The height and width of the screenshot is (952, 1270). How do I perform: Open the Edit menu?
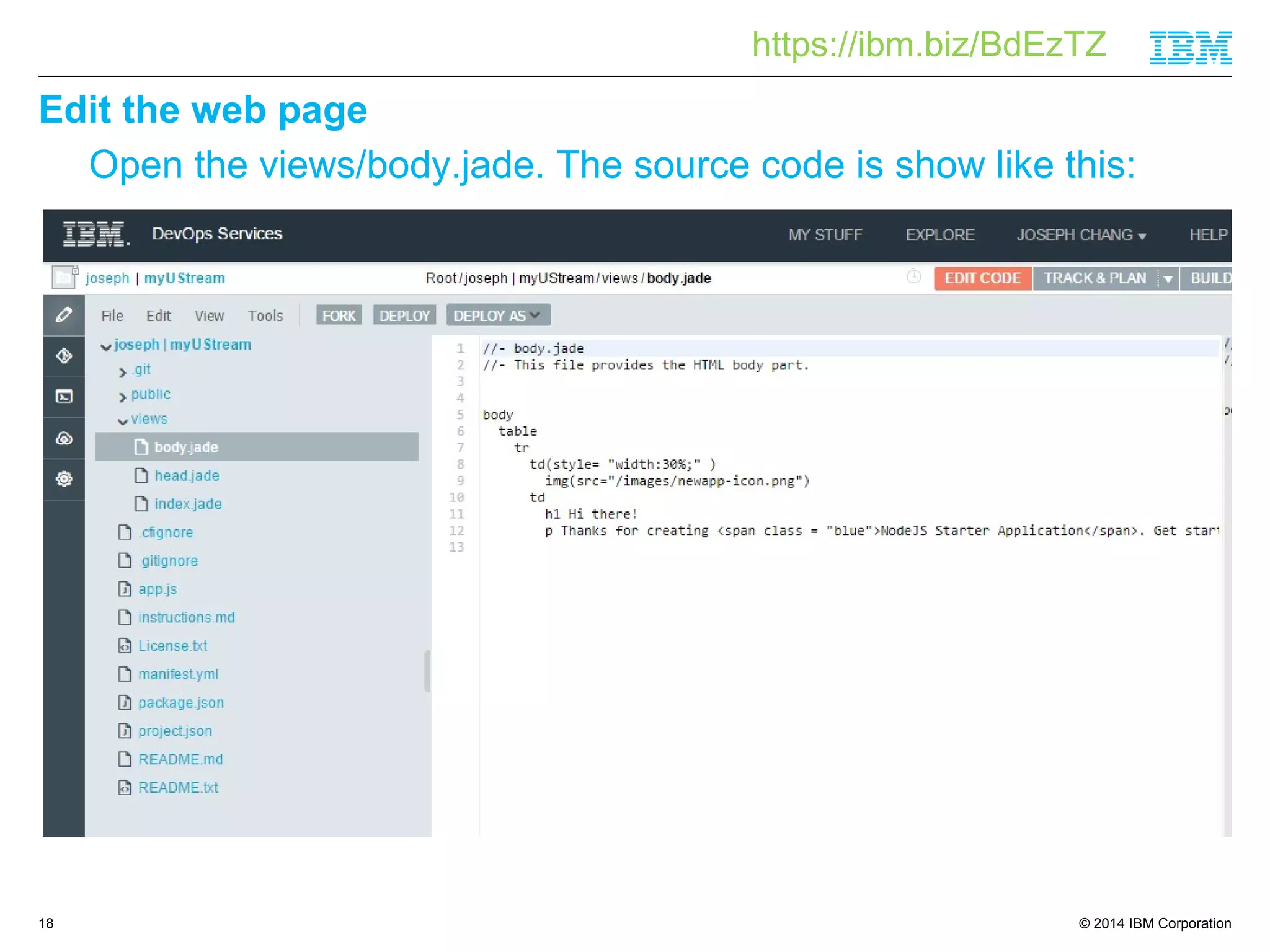159,316
